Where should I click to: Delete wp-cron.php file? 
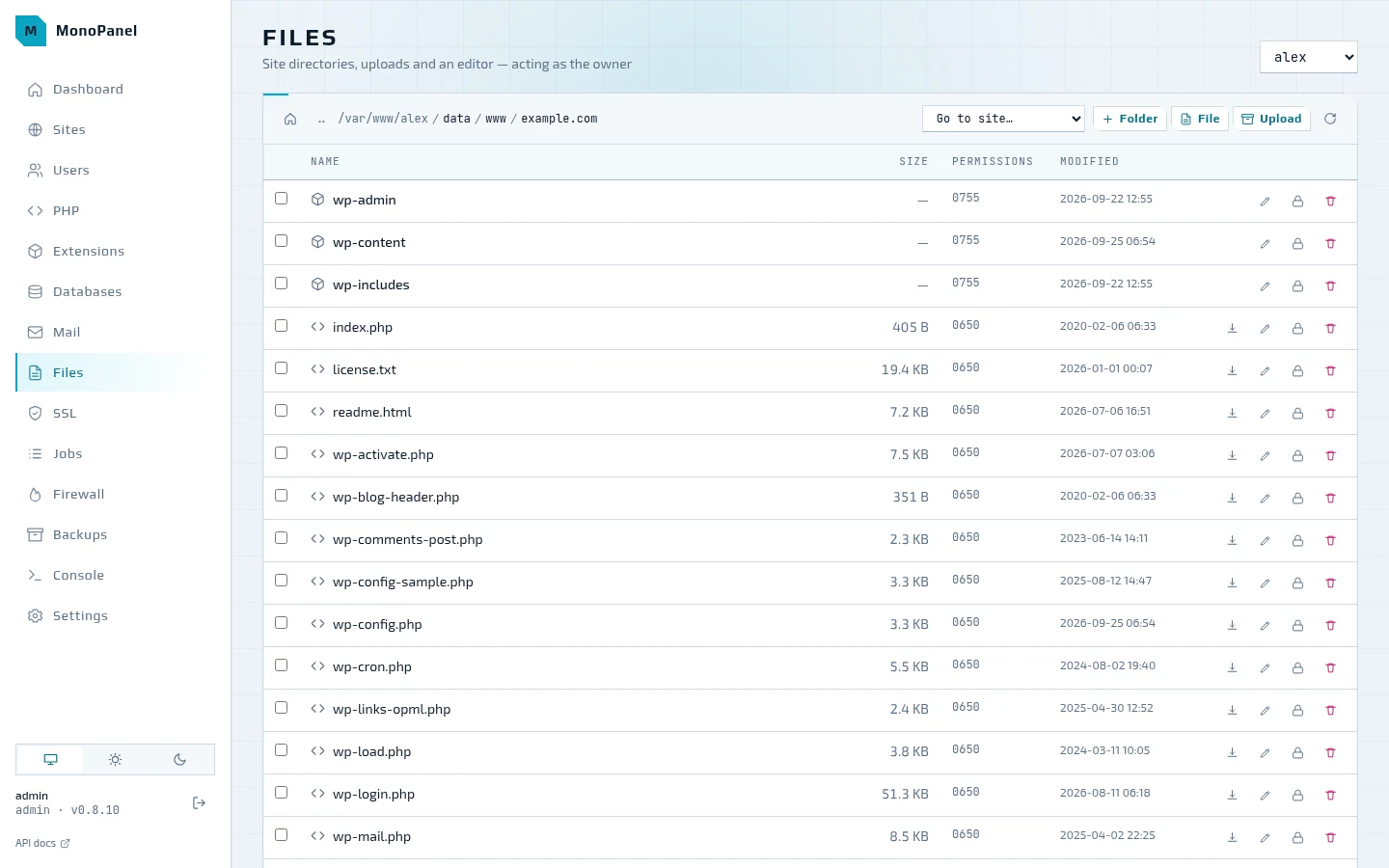pyautogui.click(x=1330, y=668)
